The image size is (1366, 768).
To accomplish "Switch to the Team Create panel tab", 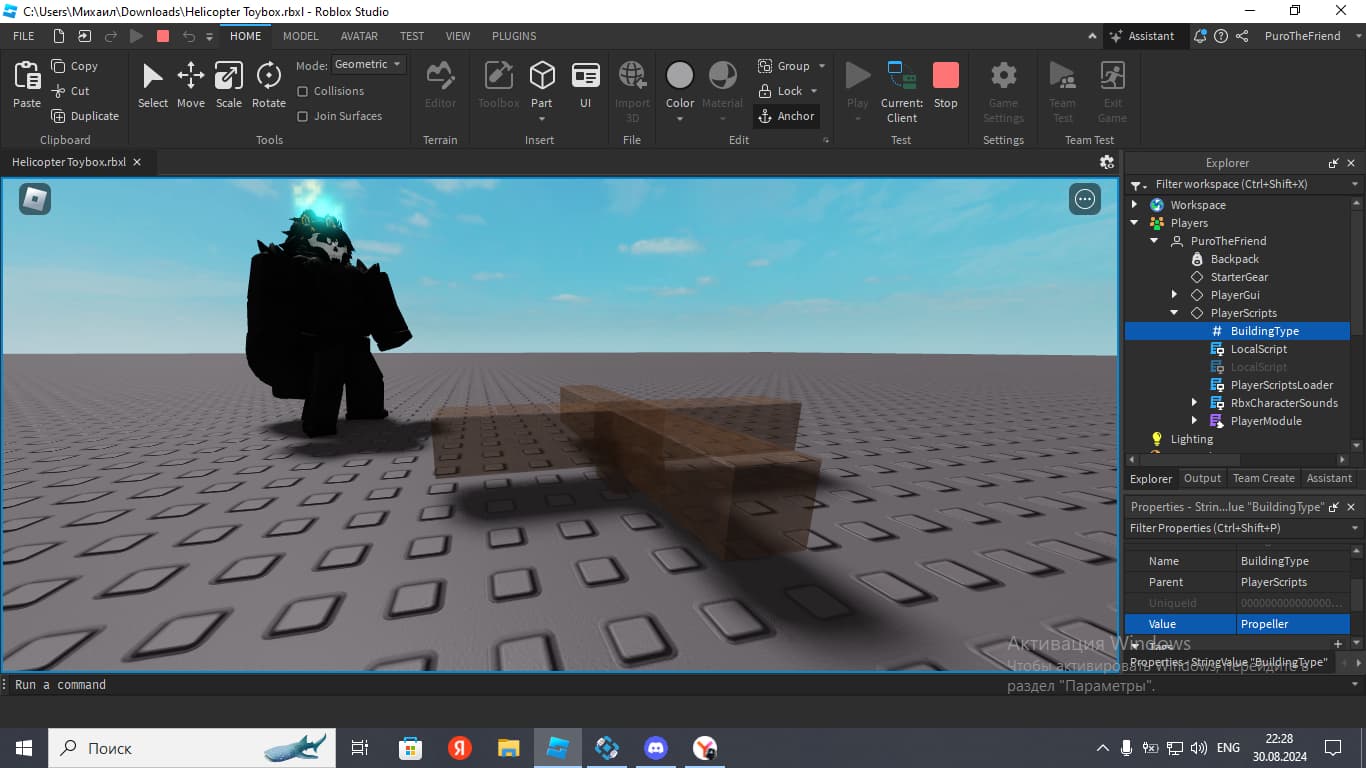I will 1263,478.
